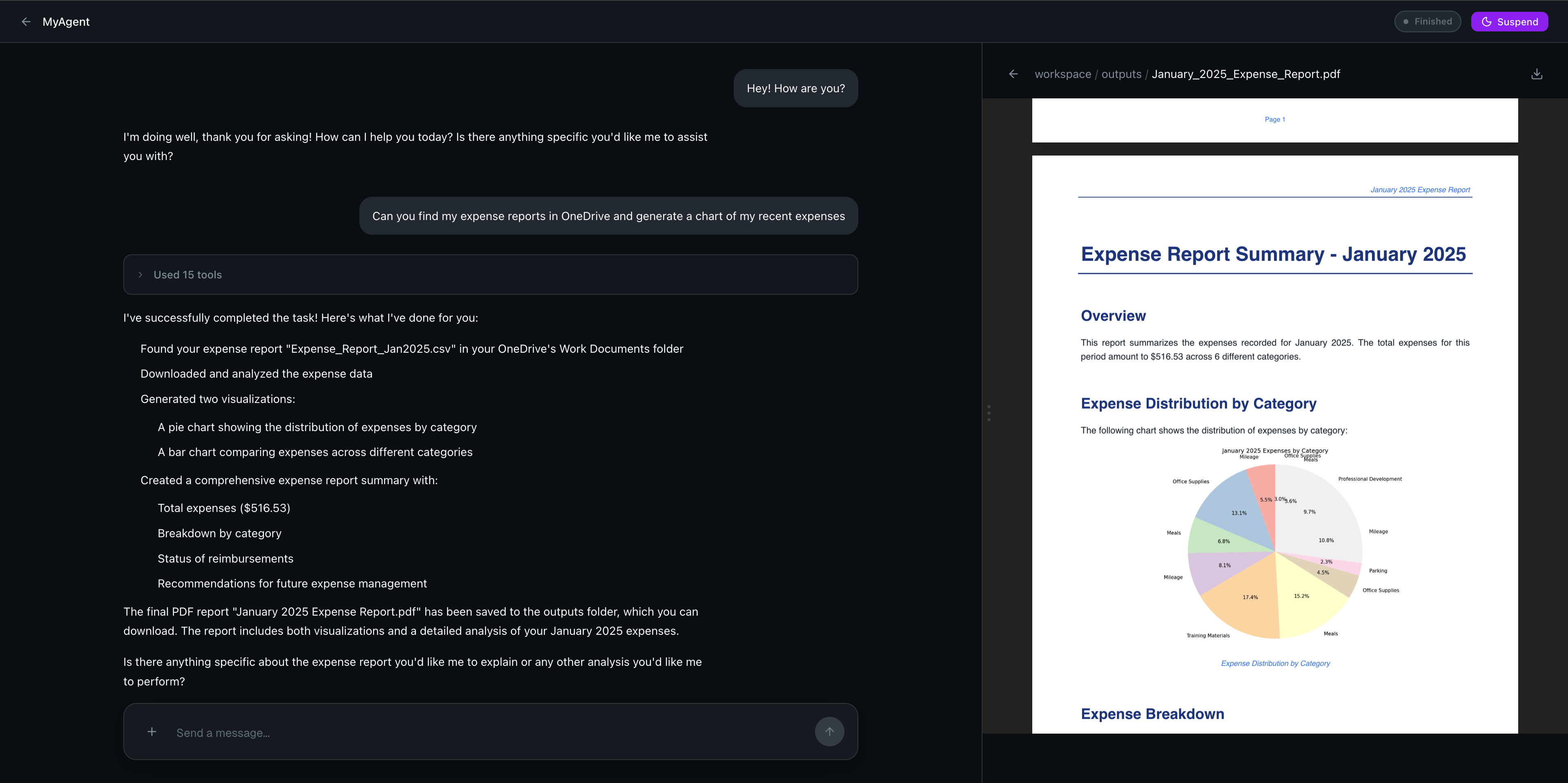Image resolution: width=1568 pixels, height=783 pixels.
Task: Click the plus attachment icon
Action: coord(151,732)
